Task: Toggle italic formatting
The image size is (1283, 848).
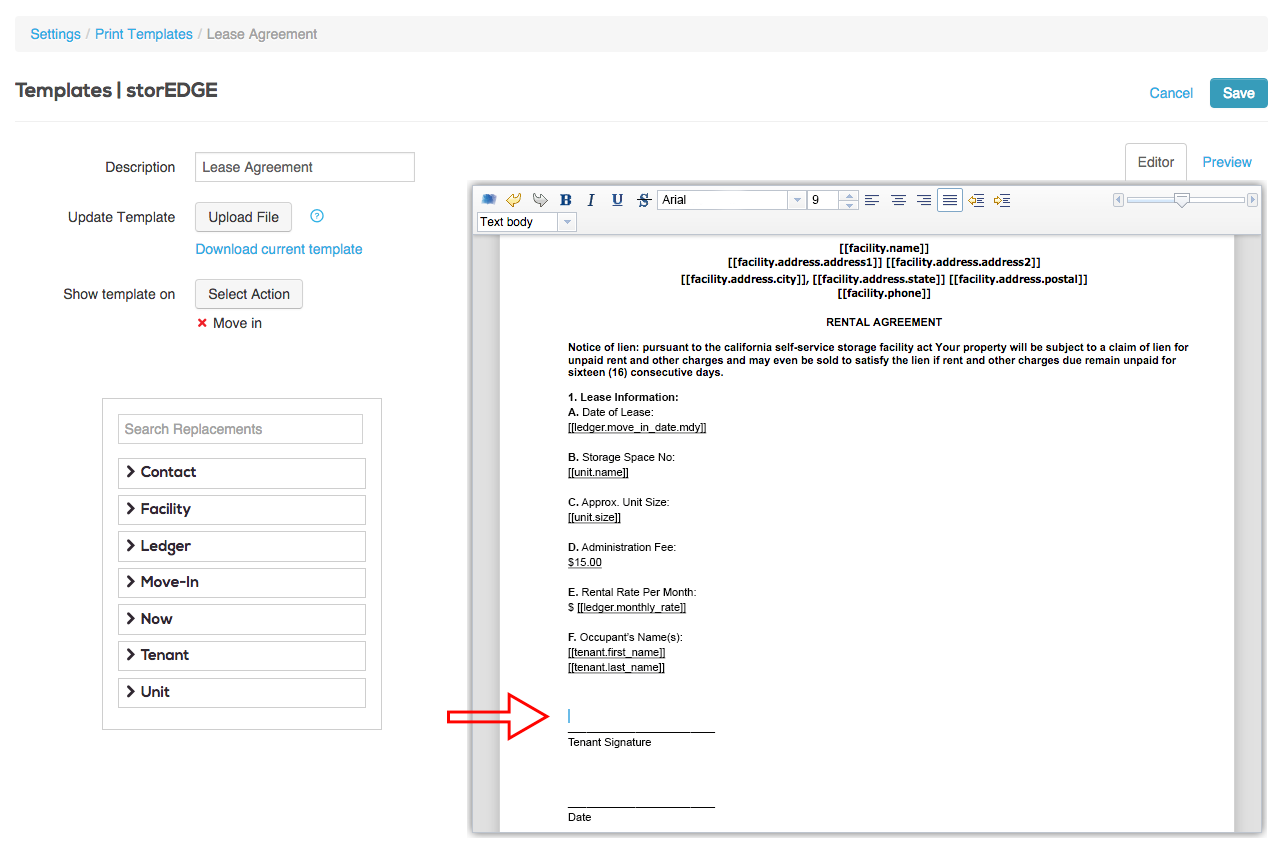Action: coord(591,200)
